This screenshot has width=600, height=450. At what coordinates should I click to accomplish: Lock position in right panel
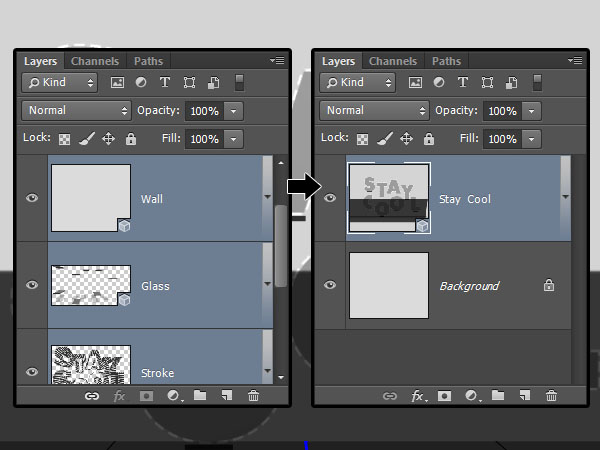406,139
